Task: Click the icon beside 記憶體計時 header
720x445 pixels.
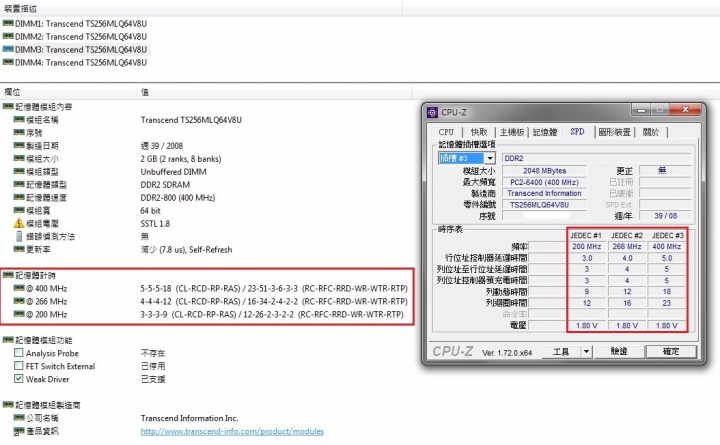Action: pos(8,275)
